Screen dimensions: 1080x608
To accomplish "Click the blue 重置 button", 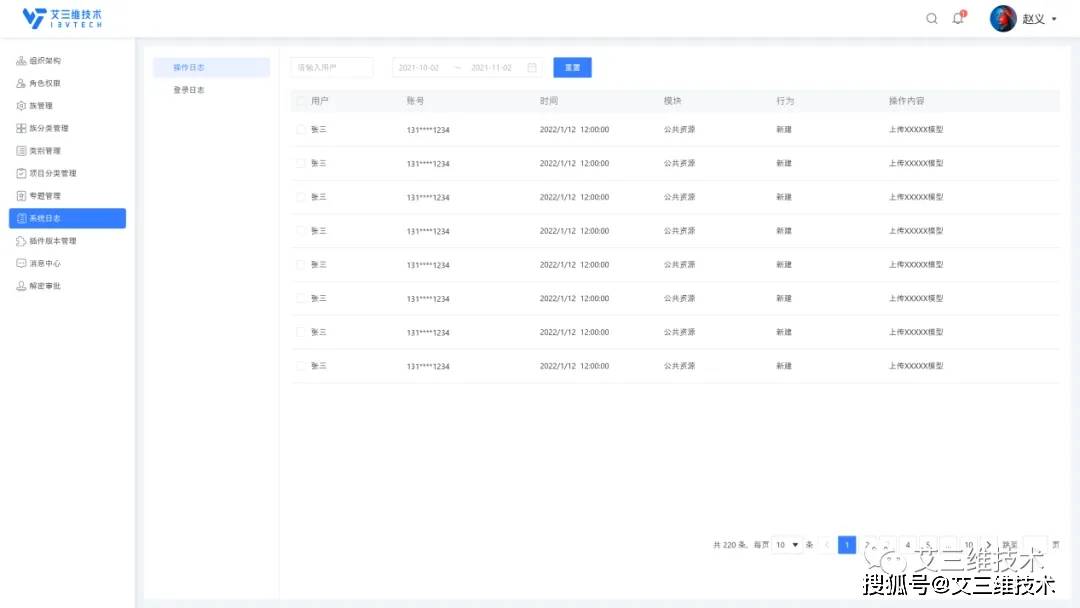I will (572, 67).
